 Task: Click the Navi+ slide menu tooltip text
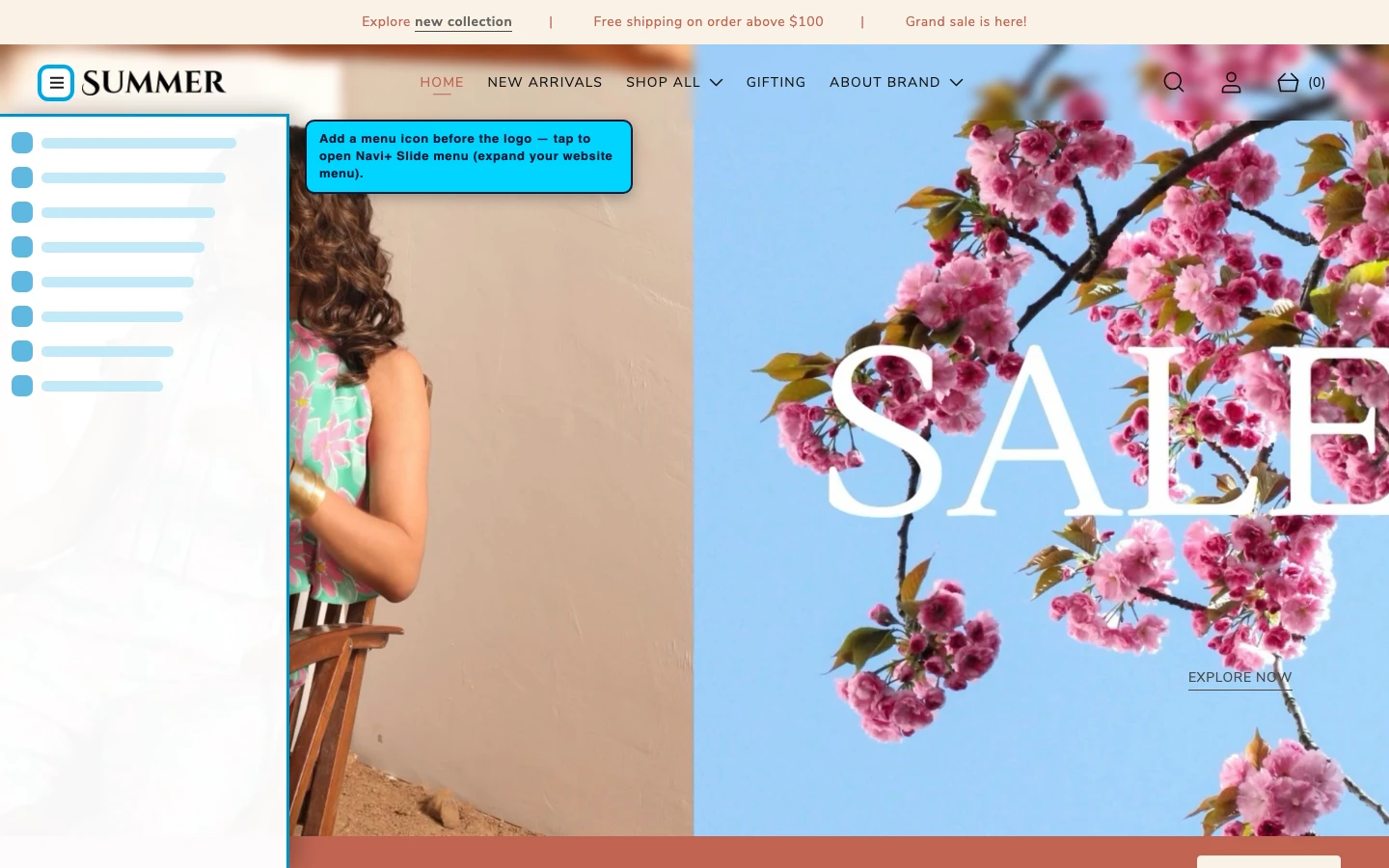point(468,156)
